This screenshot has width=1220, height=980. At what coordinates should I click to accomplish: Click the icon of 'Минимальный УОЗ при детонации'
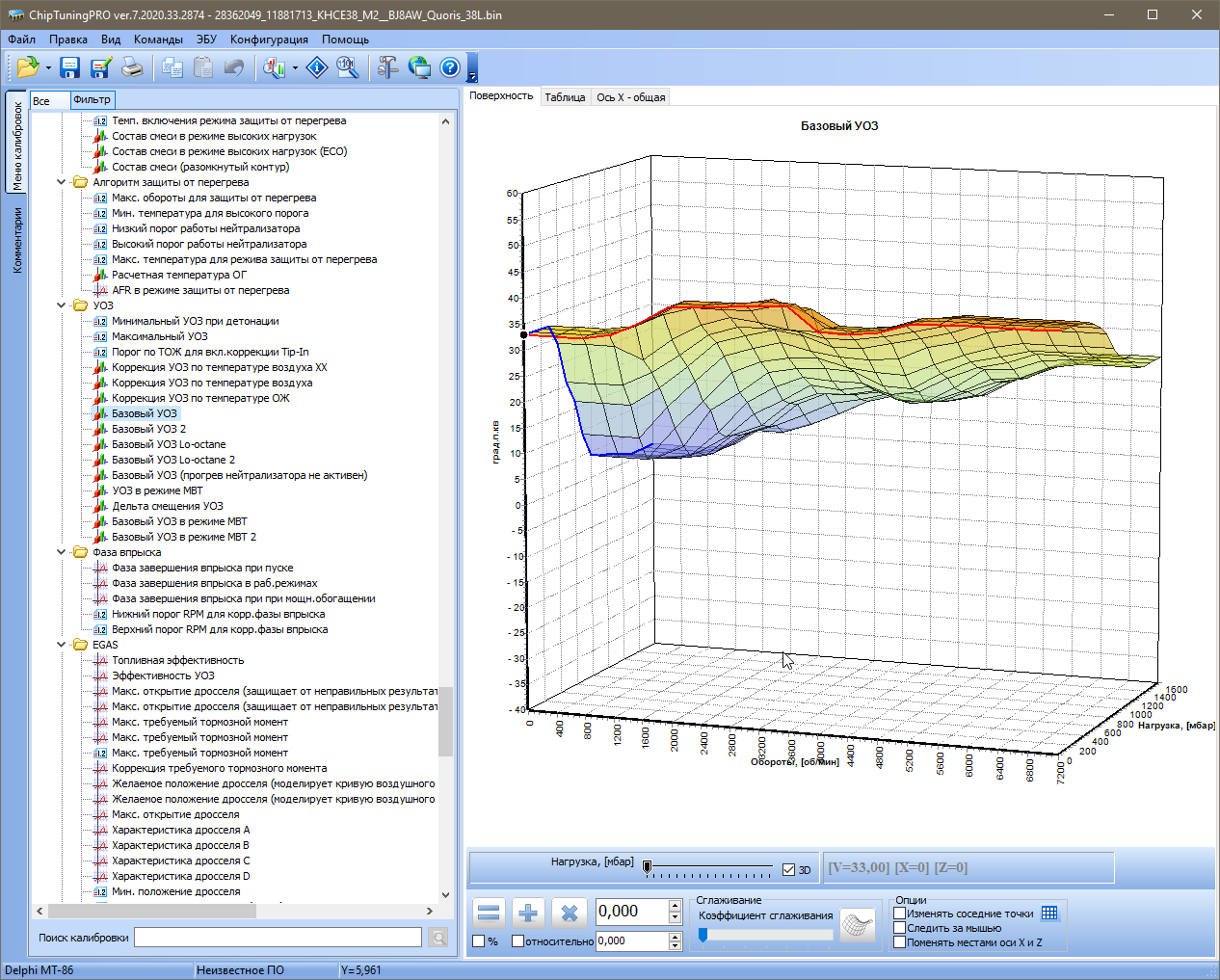tap(100, 321)
